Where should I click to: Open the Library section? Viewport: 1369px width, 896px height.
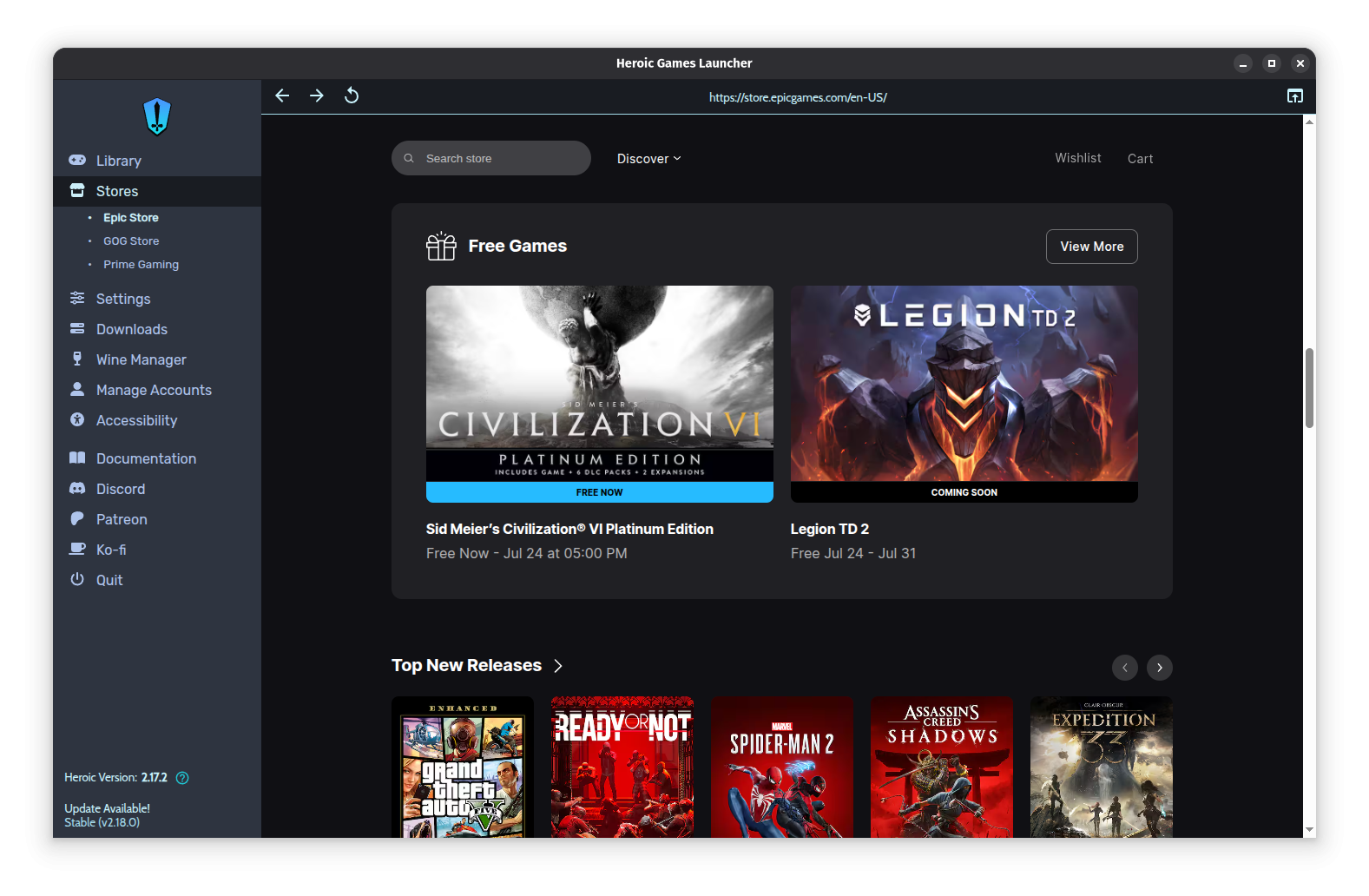[157, 161]
